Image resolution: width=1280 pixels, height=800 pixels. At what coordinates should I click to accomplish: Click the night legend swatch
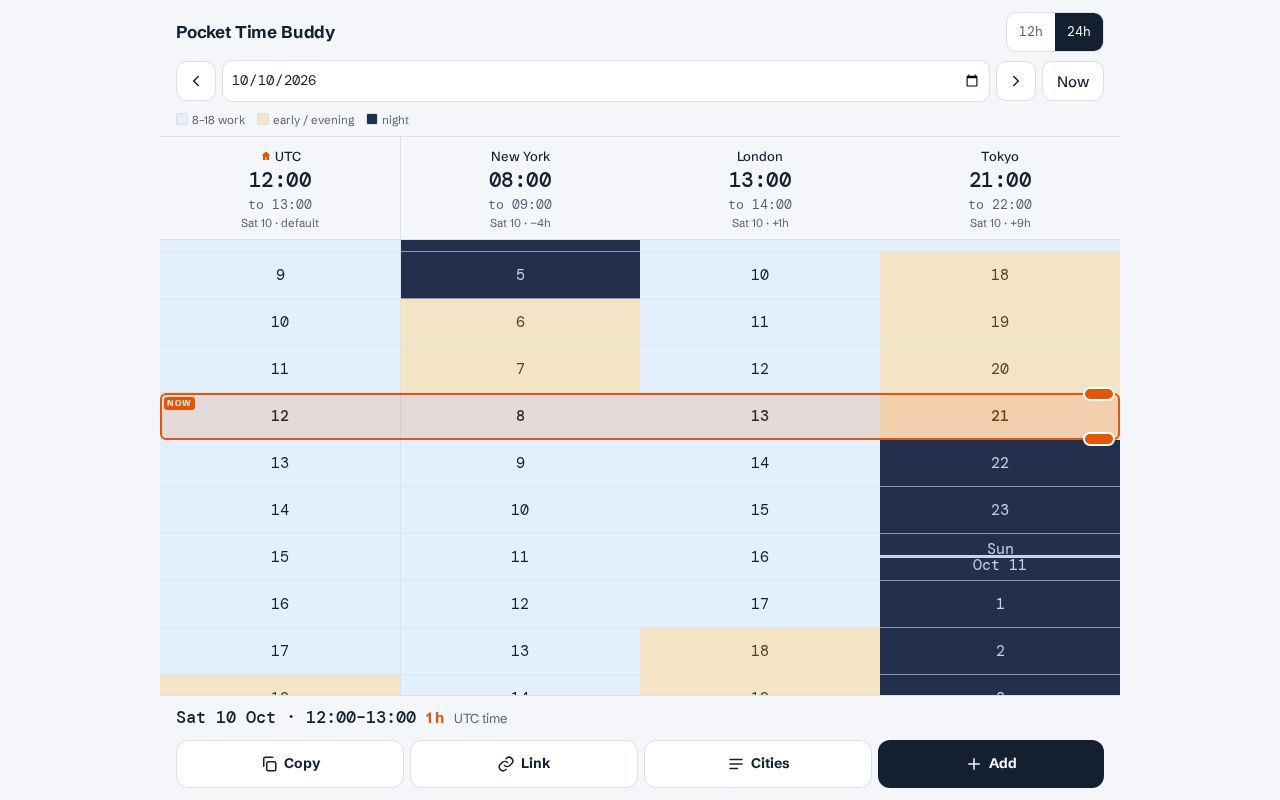pos(372,119)
